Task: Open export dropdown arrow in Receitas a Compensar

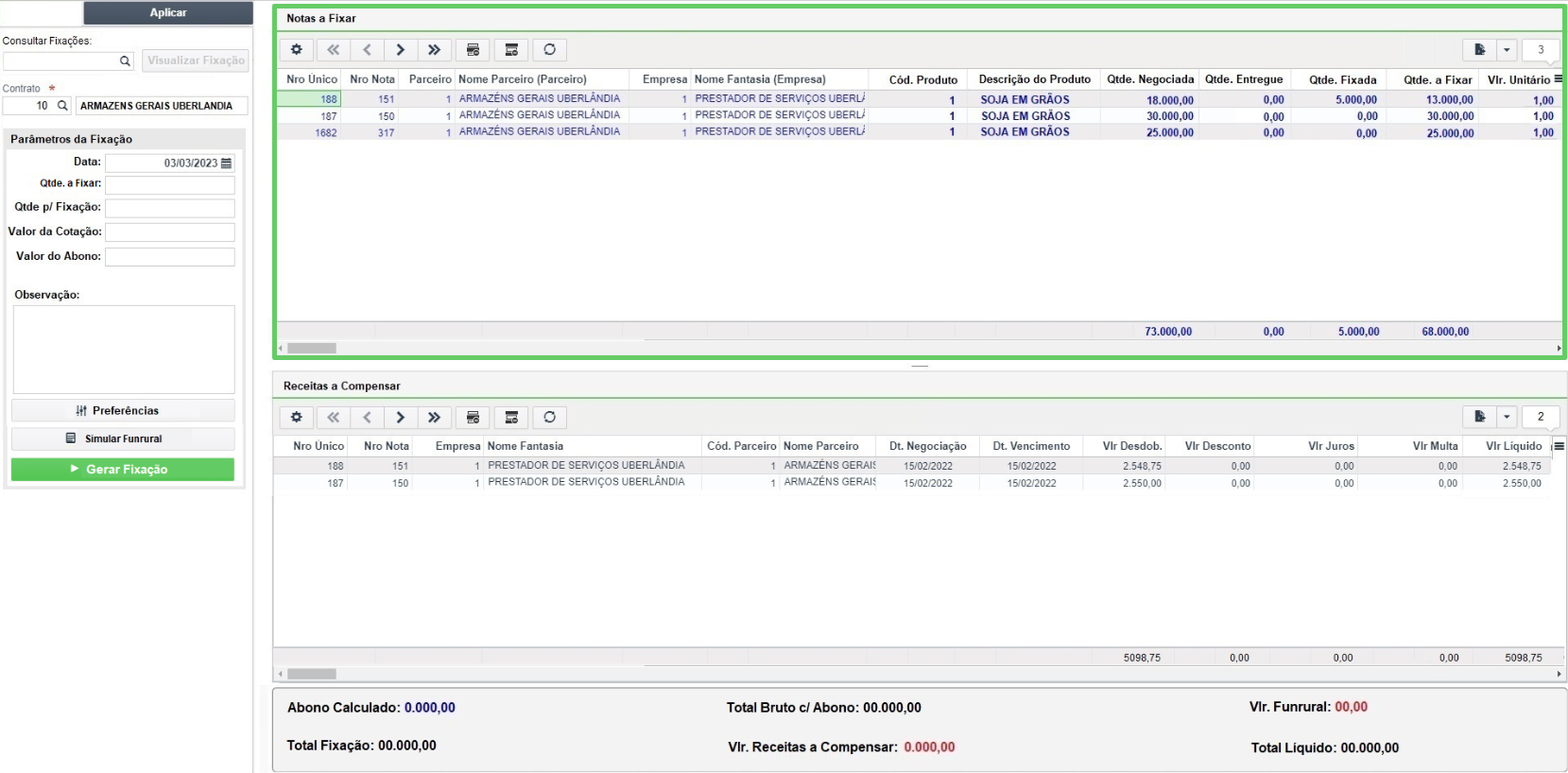Action: click(x=1507, y=417)
